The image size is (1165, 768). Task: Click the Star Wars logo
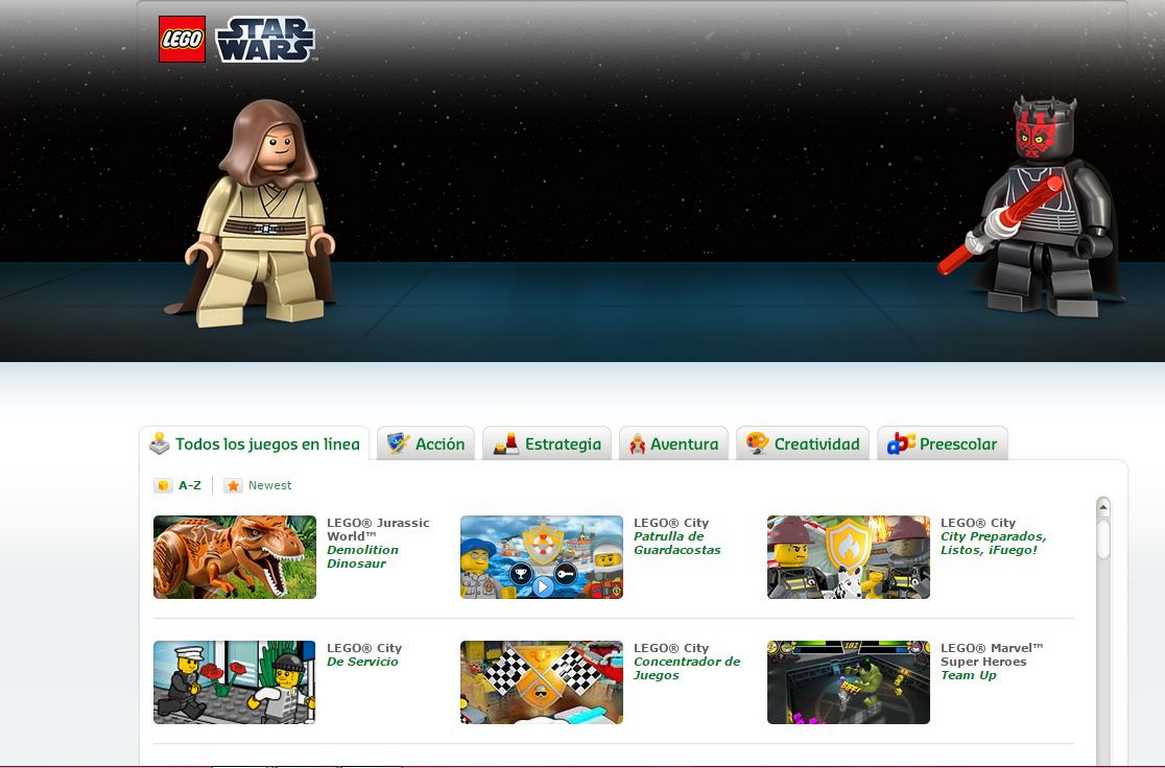tap(265, 40)
